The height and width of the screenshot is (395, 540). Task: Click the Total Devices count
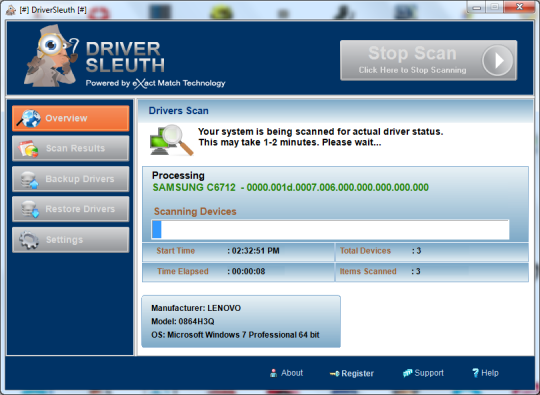418,251
